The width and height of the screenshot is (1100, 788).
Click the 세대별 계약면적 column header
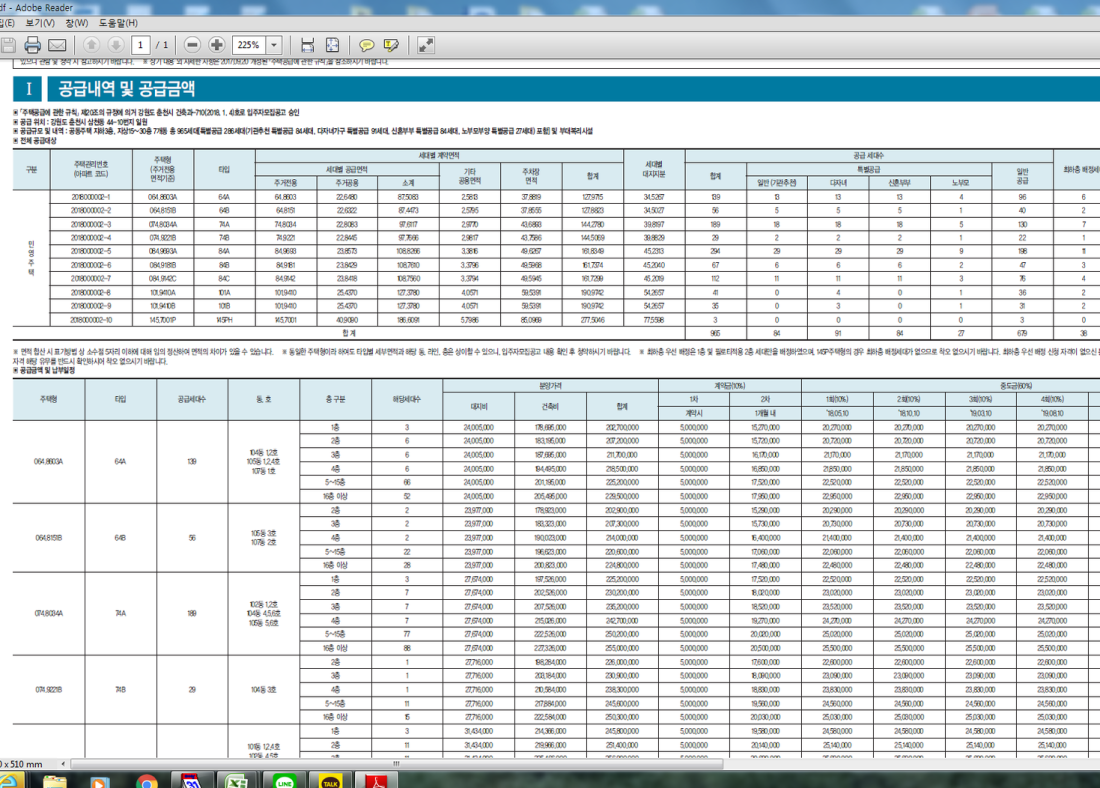point(439,155)
